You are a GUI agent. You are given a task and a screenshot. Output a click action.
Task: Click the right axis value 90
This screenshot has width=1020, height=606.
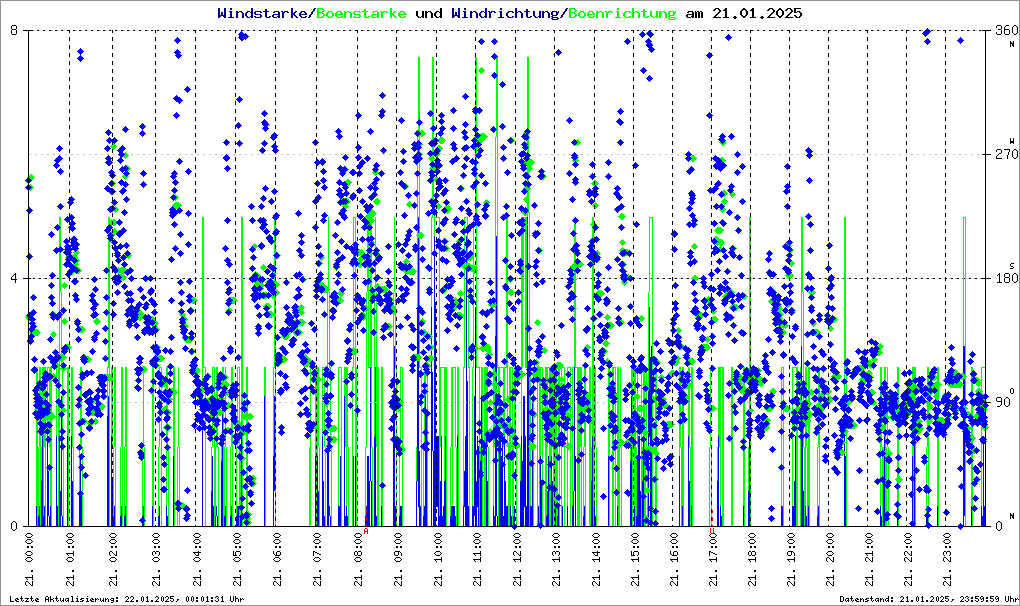tap(1002, 402)
